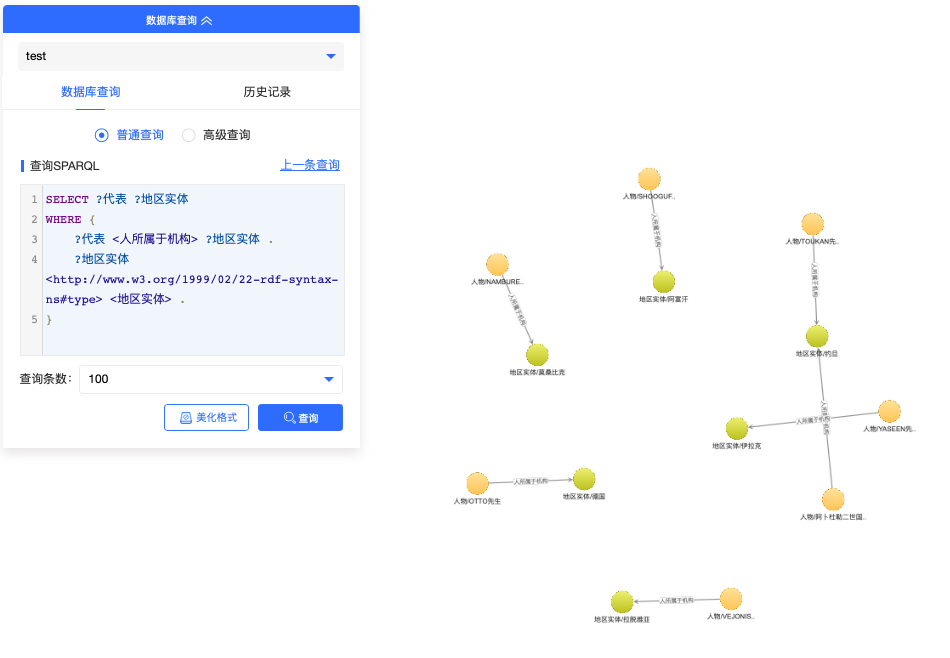Screen dimensions: 950x658
Task: Select the 地区实体/伊拉克 node
Action: pyautogui.click(x=738, y=427)
